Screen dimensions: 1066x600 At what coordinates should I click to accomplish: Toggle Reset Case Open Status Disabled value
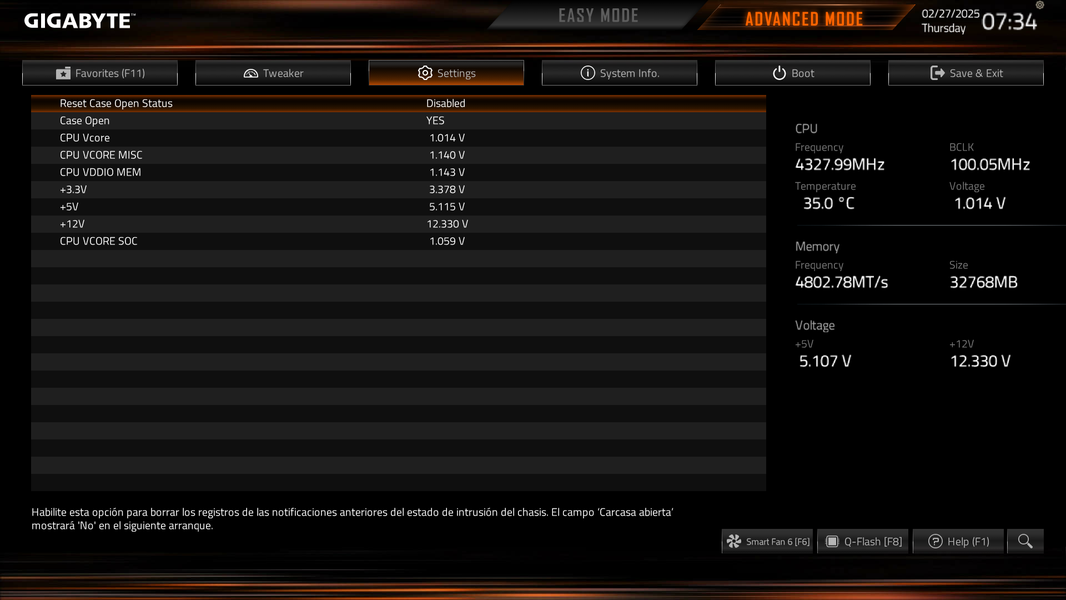pos(445,103)
